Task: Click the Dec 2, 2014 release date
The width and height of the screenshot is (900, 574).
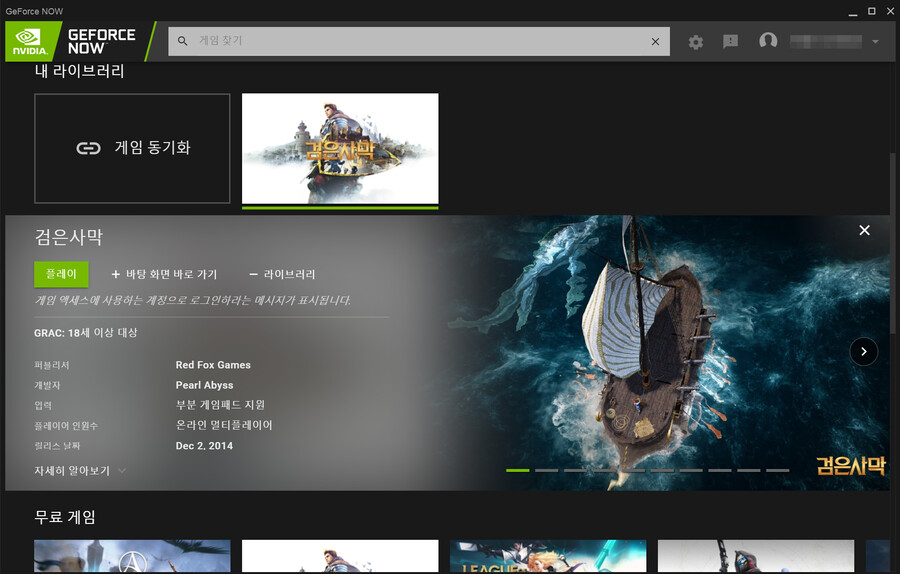Action: point(204,446)
